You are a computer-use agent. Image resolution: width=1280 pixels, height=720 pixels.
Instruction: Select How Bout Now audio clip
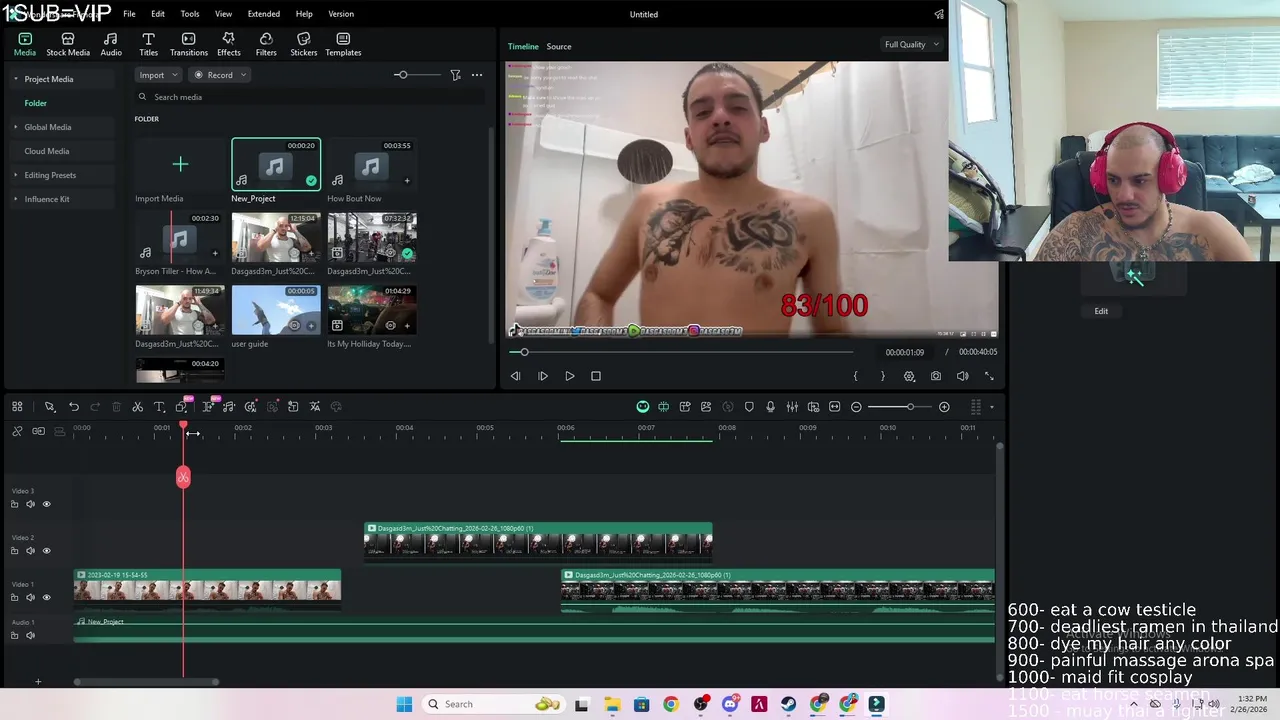coord(371,164)
